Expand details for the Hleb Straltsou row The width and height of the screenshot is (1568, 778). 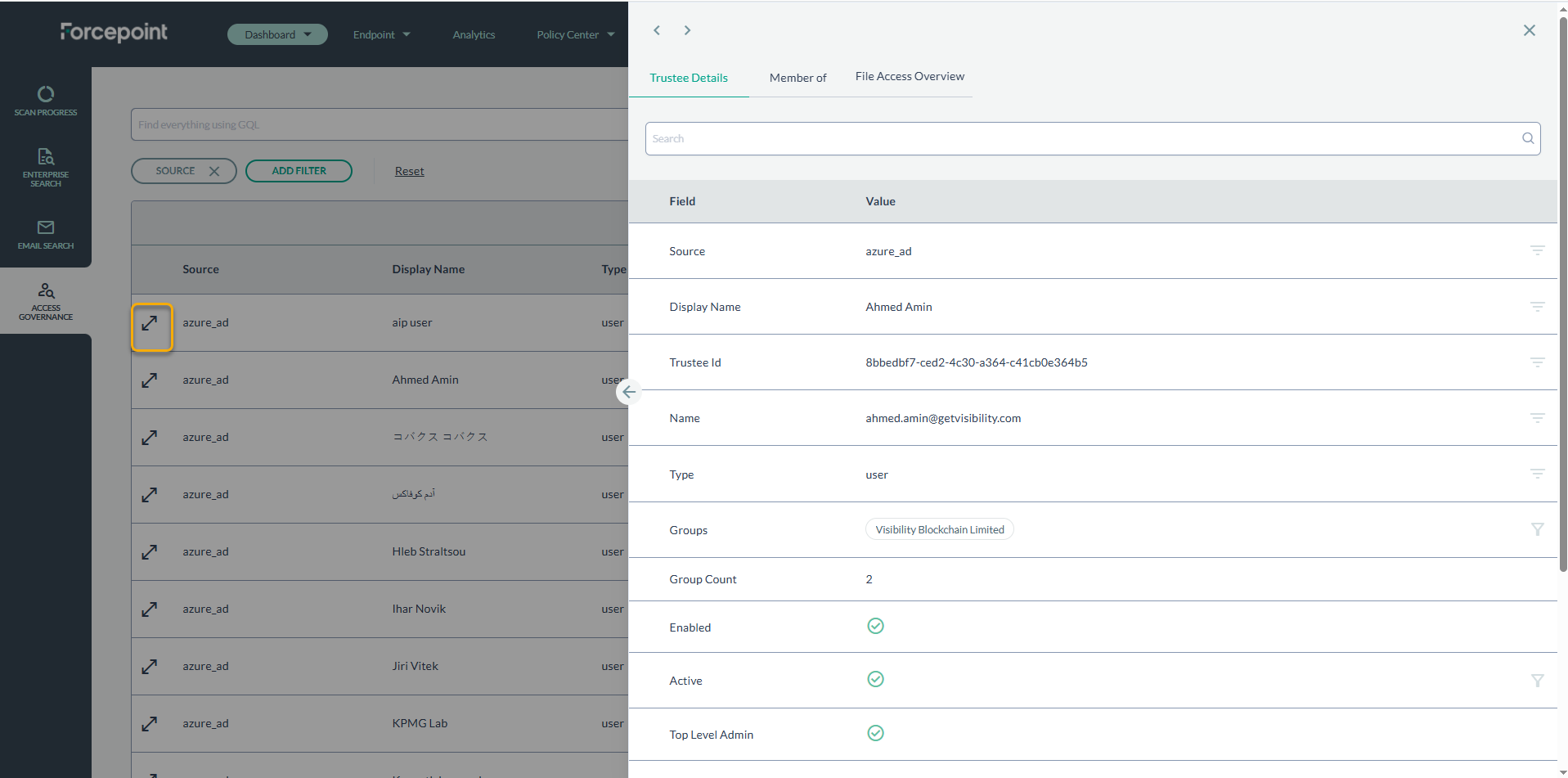[150, 553]
